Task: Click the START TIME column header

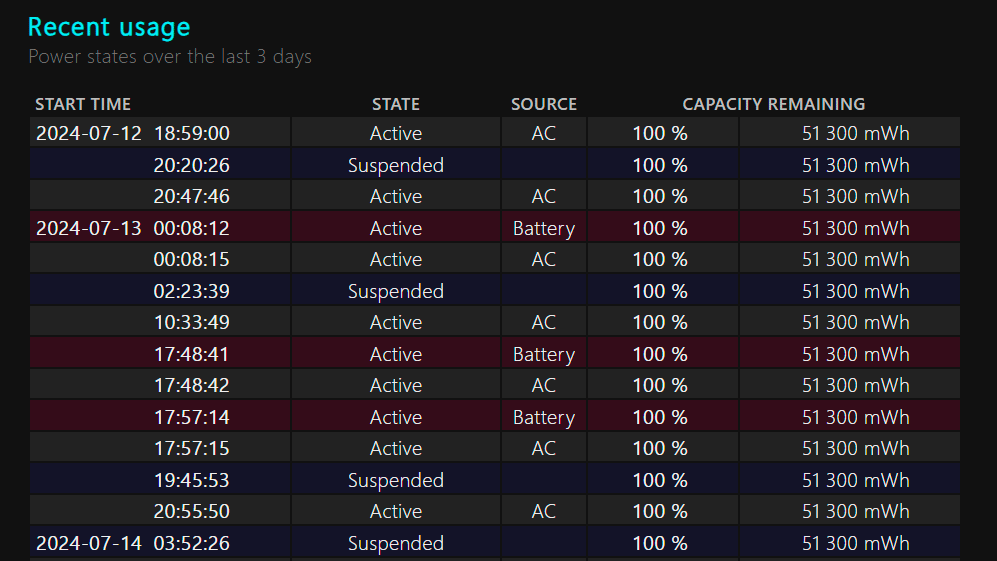Action: point(83,104)
